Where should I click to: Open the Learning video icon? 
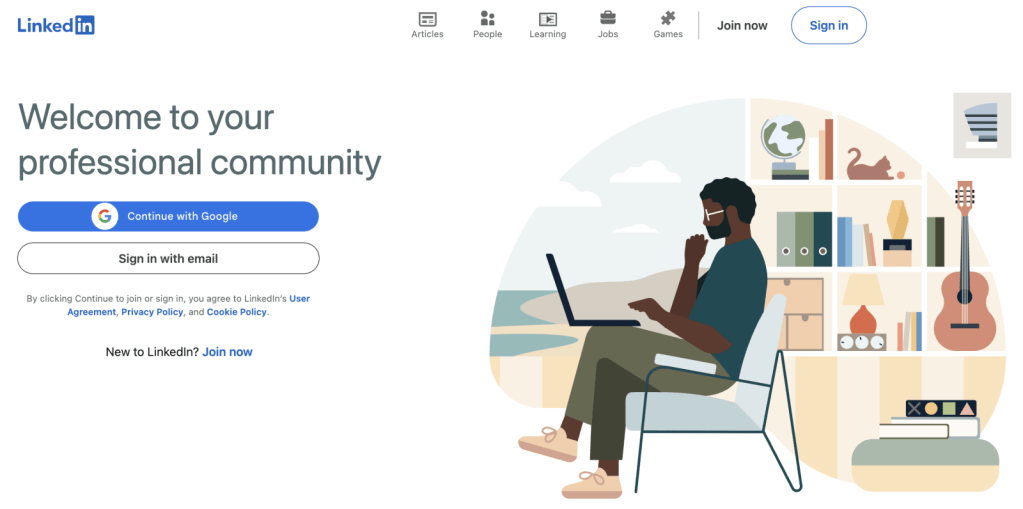pos(547,19)
